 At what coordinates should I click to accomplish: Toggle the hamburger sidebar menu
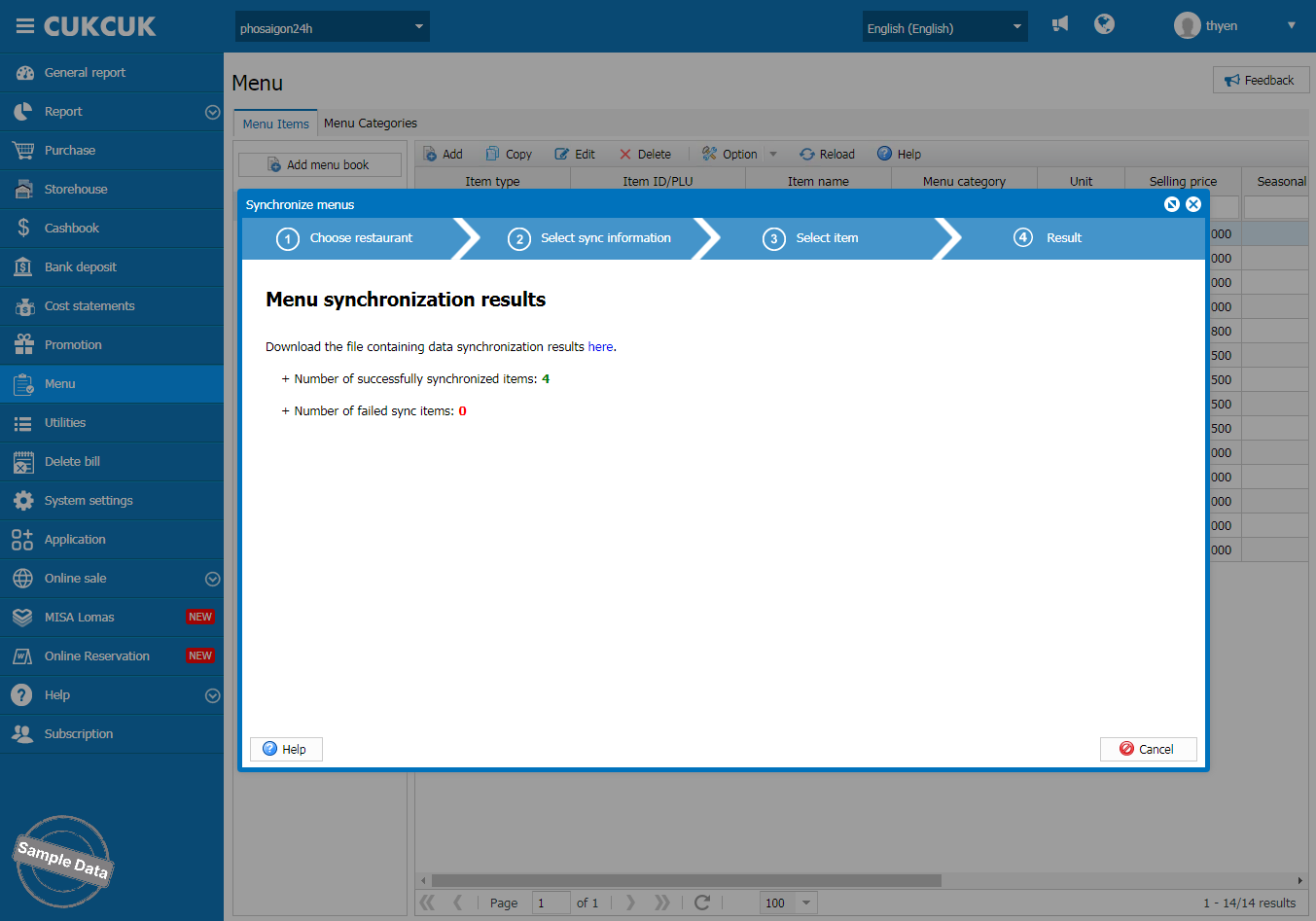[25, 26]
